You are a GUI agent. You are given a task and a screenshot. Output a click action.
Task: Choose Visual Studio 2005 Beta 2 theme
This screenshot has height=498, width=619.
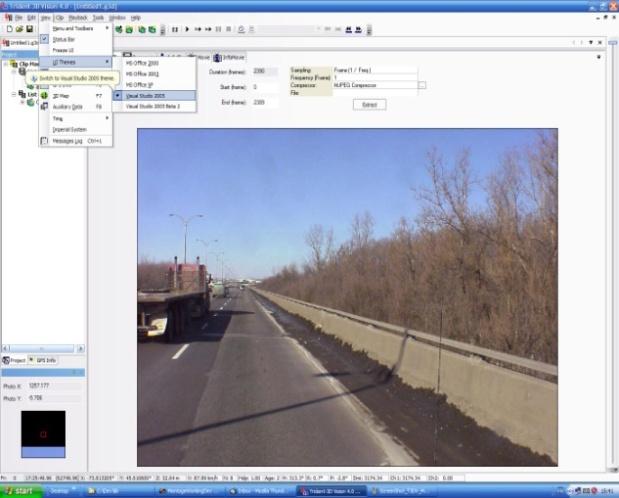[155, 106]
